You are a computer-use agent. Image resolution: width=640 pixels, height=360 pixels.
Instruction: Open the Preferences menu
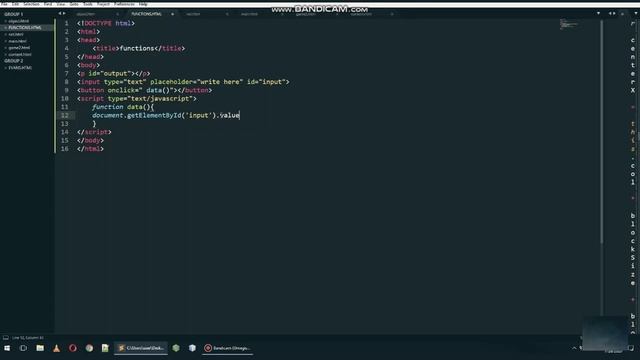tap(124, 4)
